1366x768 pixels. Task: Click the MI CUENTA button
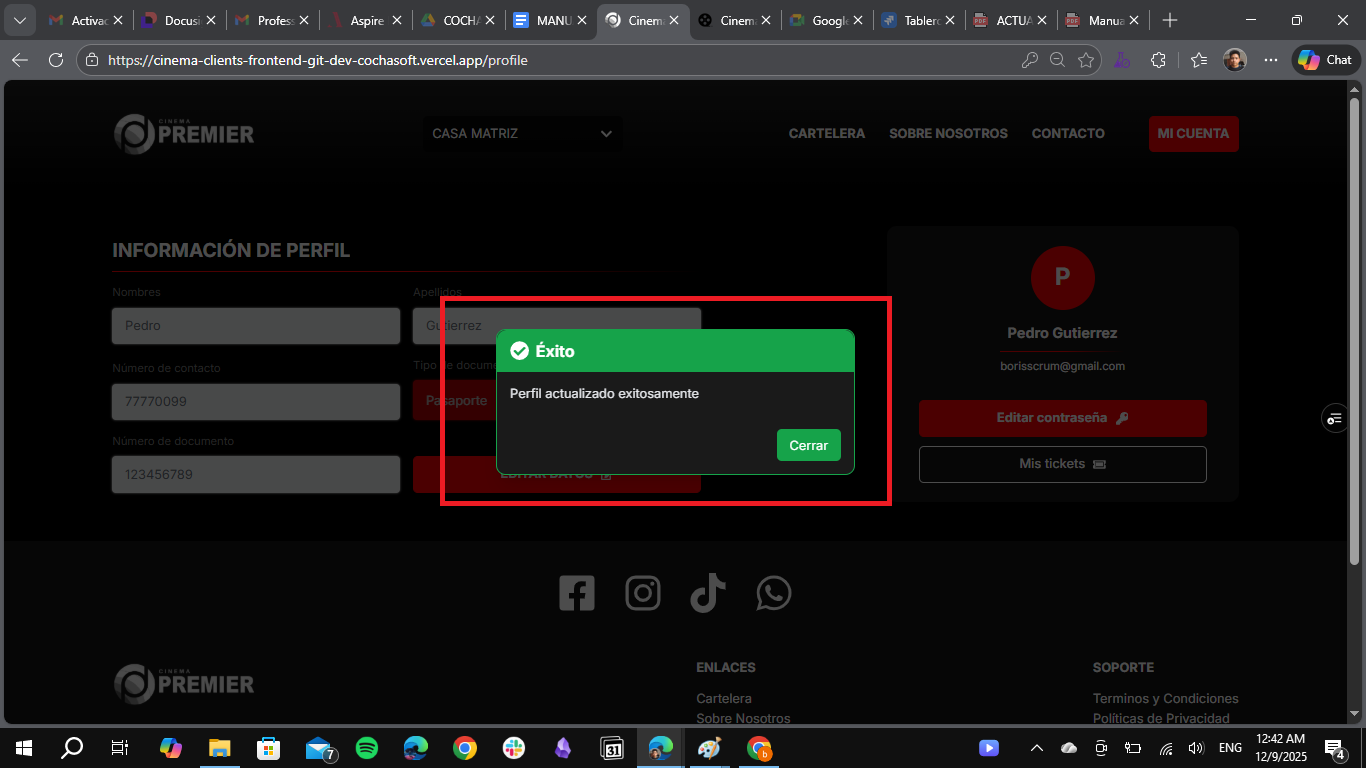click(1193, 134)
